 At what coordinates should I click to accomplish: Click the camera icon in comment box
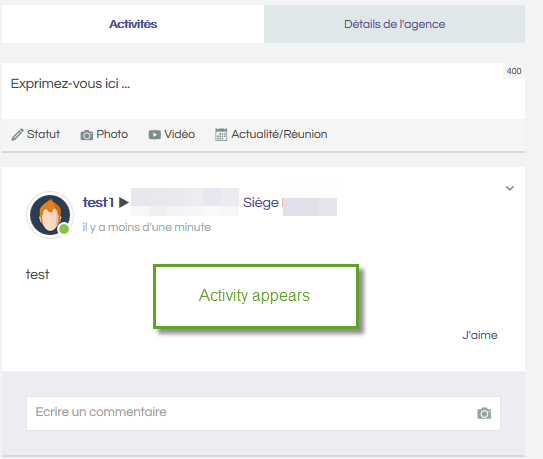484,413
